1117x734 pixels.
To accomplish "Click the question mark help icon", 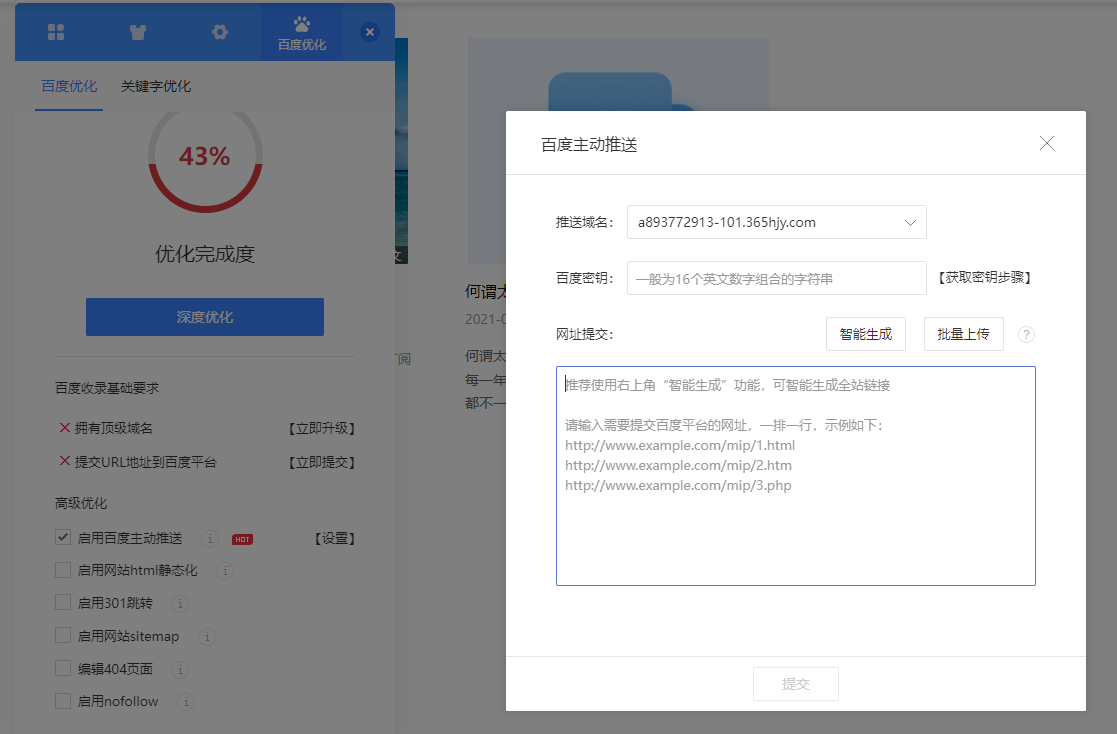I will (x=1027, y=334).
